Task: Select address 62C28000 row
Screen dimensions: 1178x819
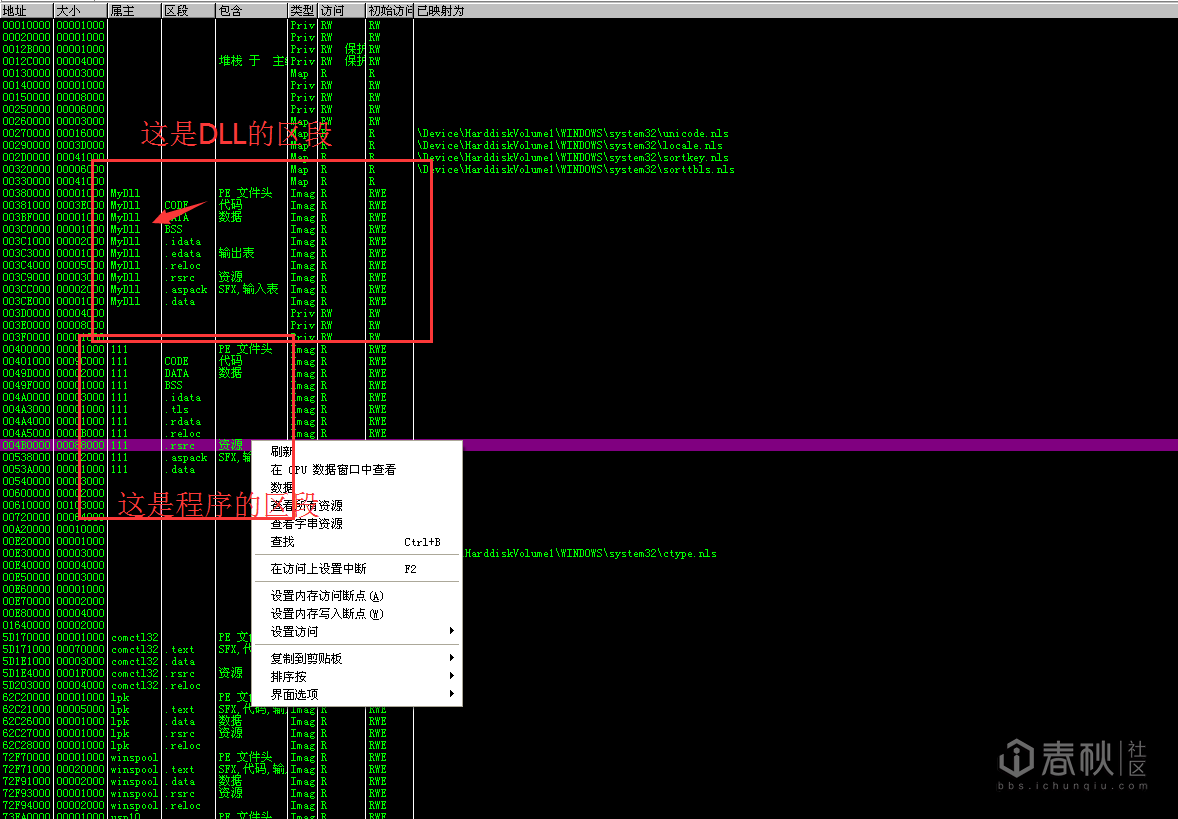Action: (589, 746)
